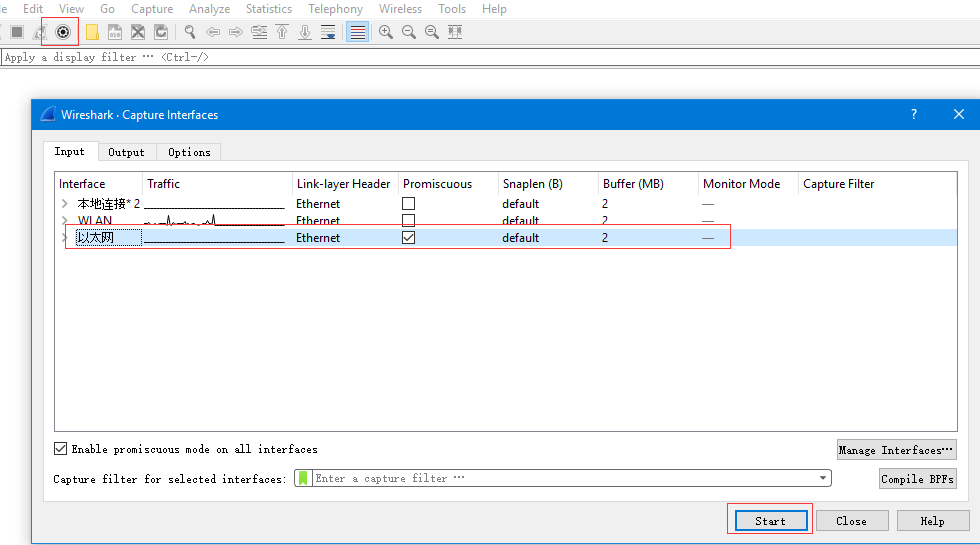Click the zoom out toolbar icon

409,32
